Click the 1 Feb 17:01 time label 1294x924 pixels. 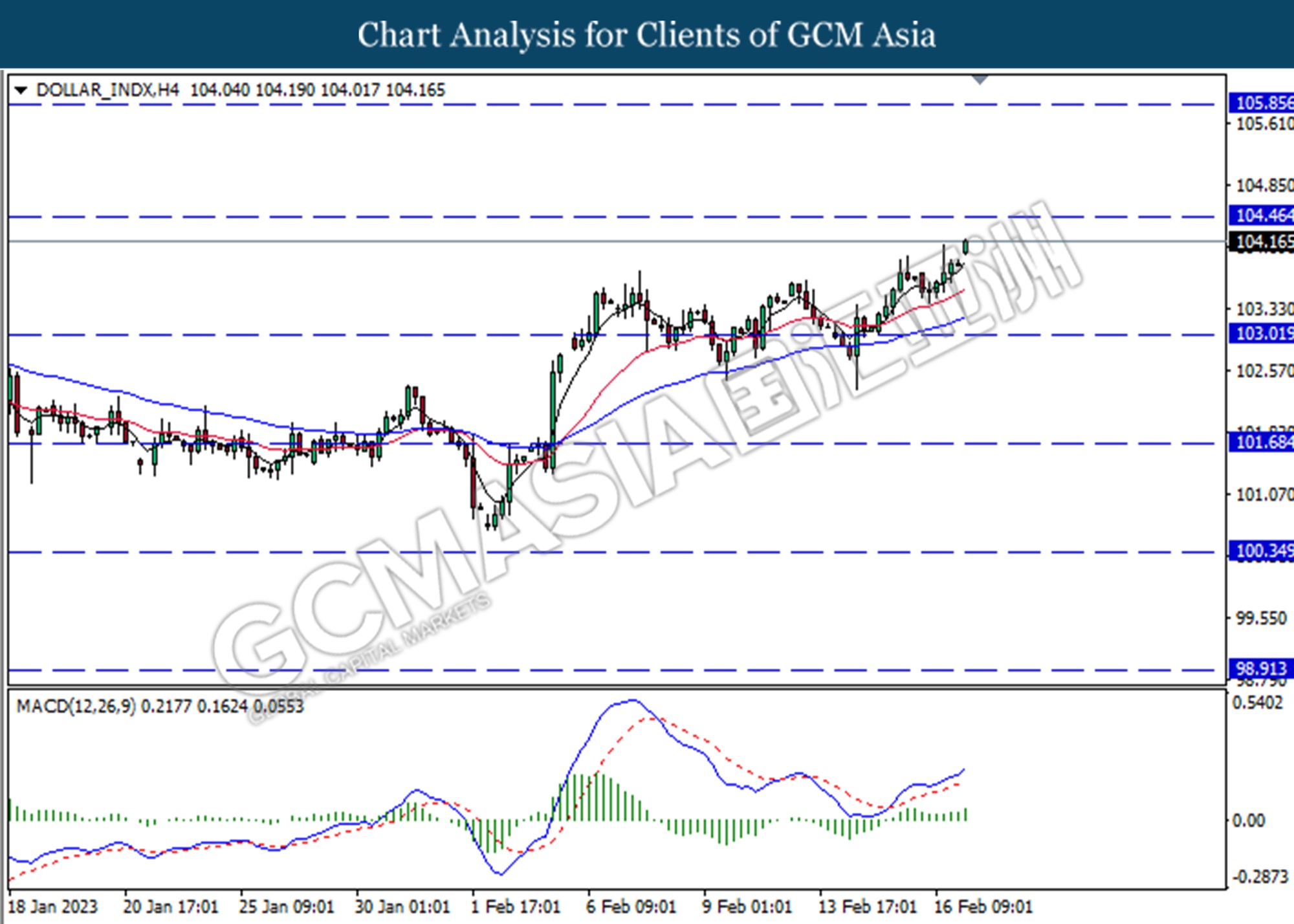pyautogui.click(x=515, y=907)
